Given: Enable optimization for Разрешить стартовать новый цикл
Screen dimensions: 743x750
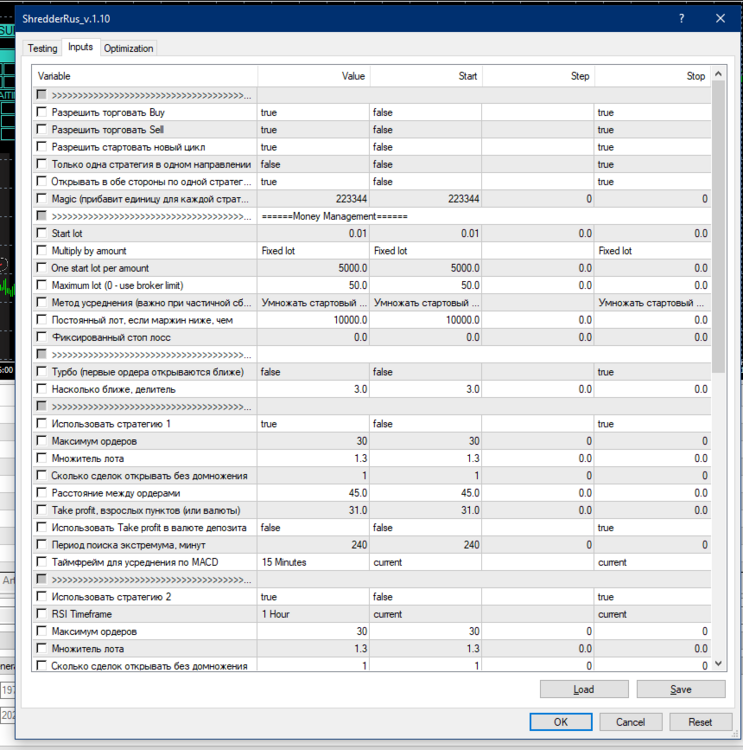Looking at the screenshot, I should 42,146.
